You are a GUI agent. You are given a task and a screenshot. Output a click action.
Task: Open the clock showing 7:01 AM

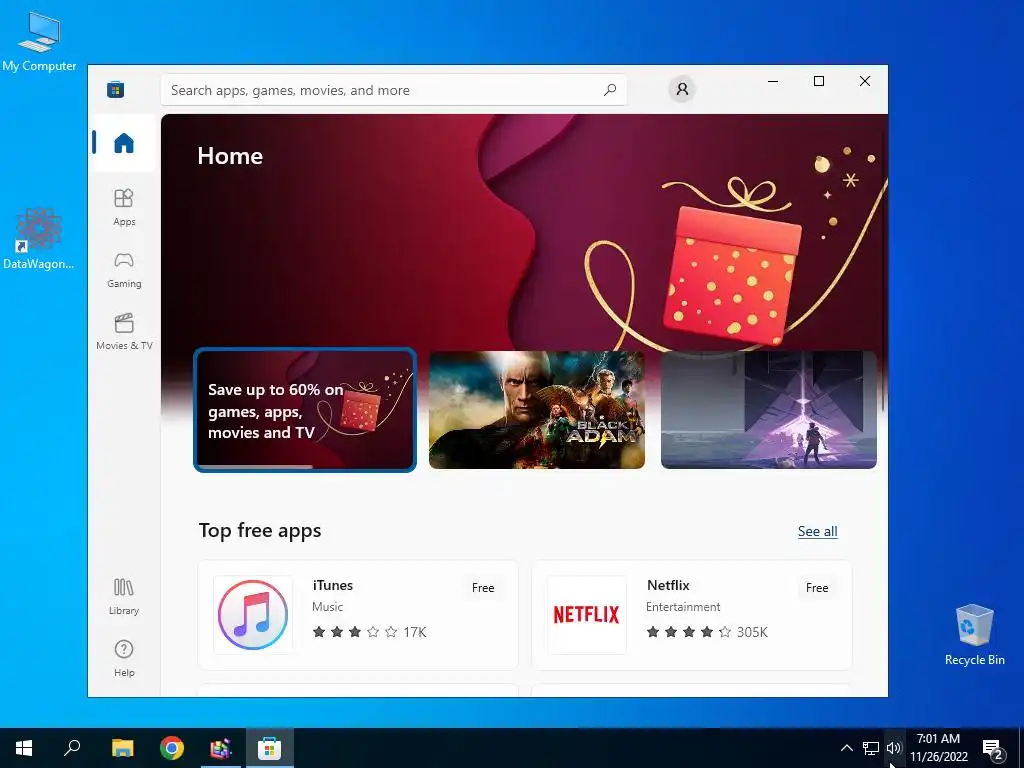(x=938, y=748)
